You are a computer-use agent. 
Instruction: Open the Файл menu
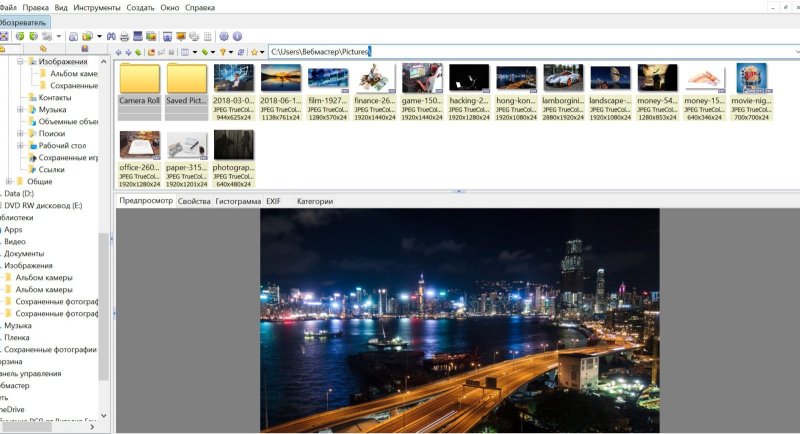[8, 8]
